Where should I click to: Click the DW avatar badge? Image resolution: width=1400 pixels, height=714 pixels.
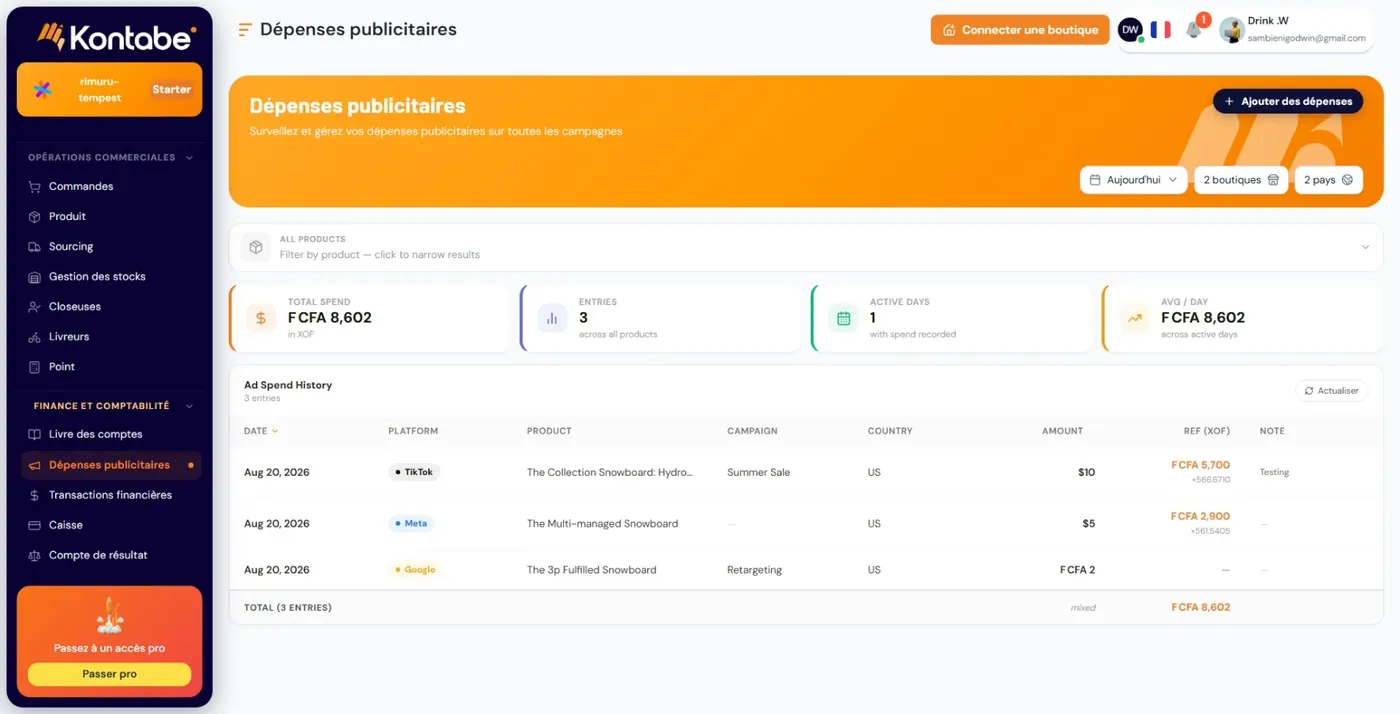click(x=1130, y=30)
